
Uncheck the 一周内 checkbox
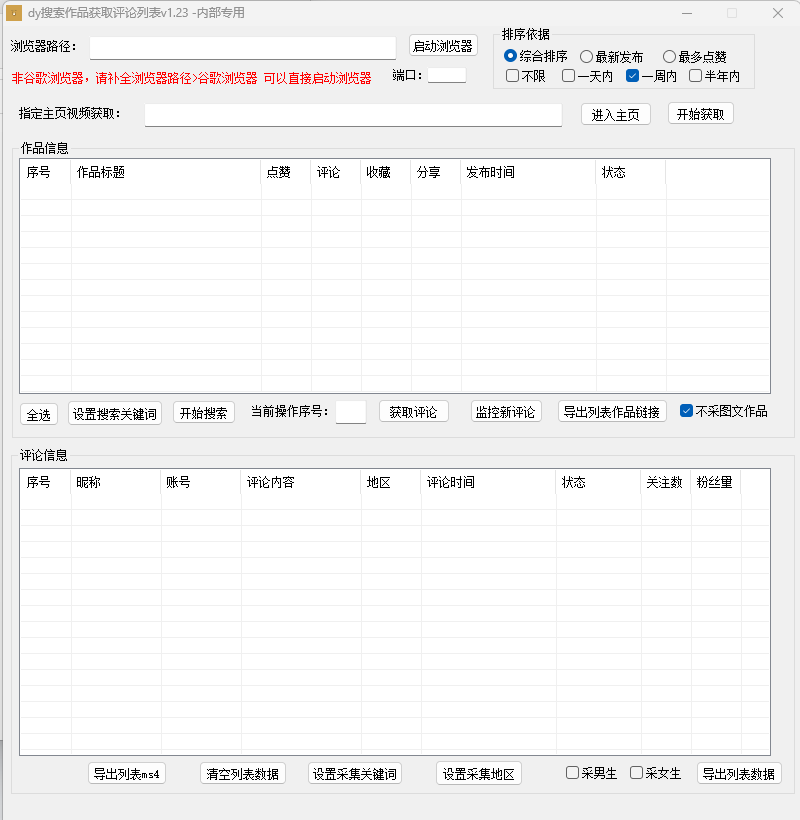tap(633, 76)
